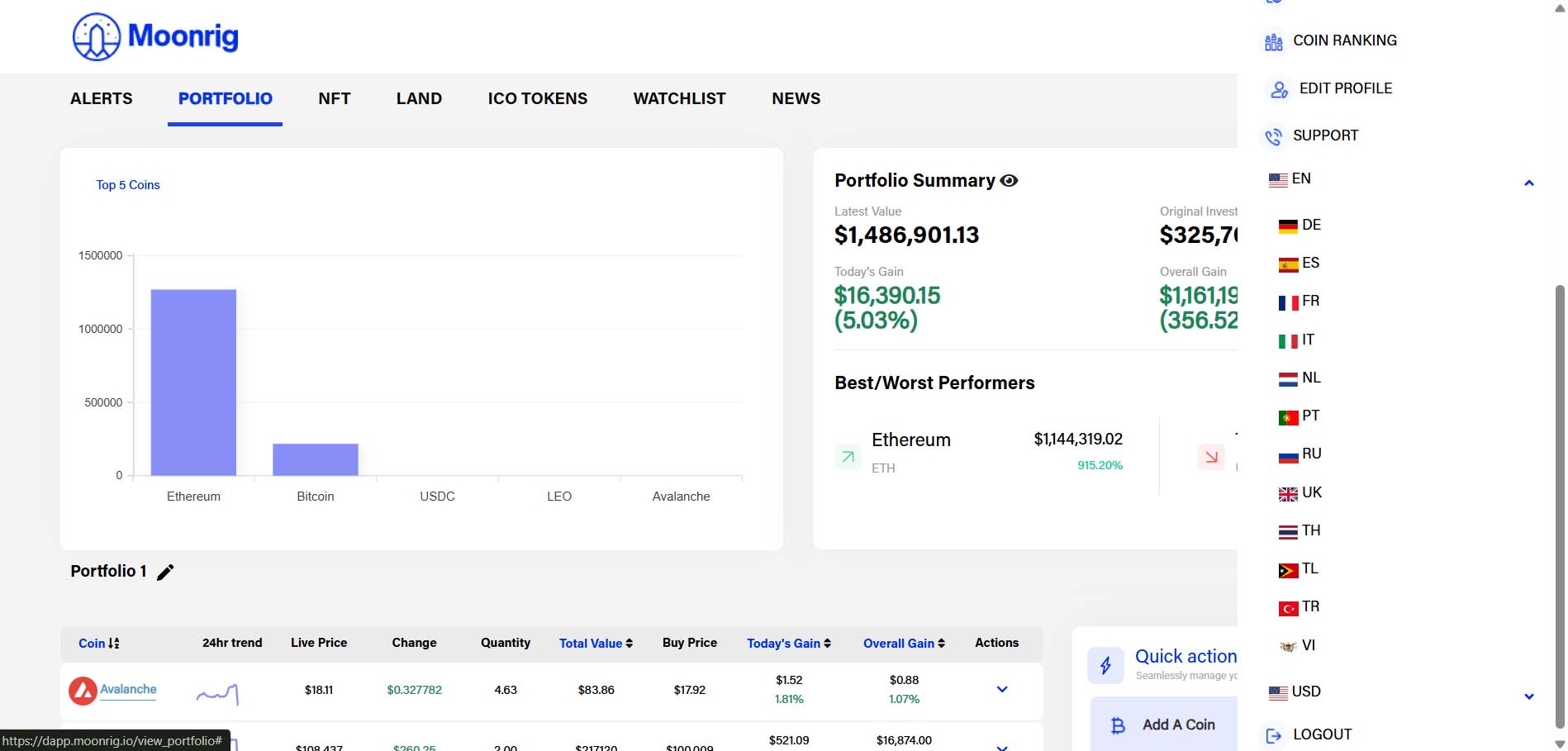This screenshot has height=751, width=1568.
Task: Click the Add A Coin button
Action: click(1164, 725)
